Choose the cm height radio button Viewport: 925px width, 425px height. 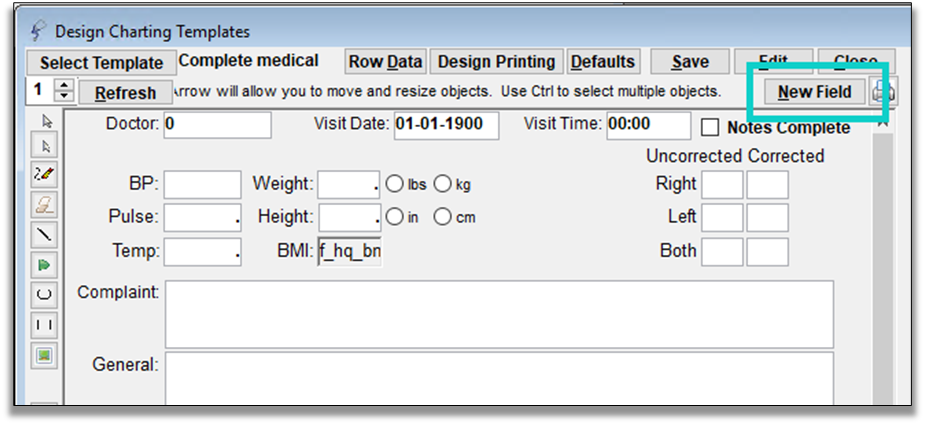coord(442,217)
